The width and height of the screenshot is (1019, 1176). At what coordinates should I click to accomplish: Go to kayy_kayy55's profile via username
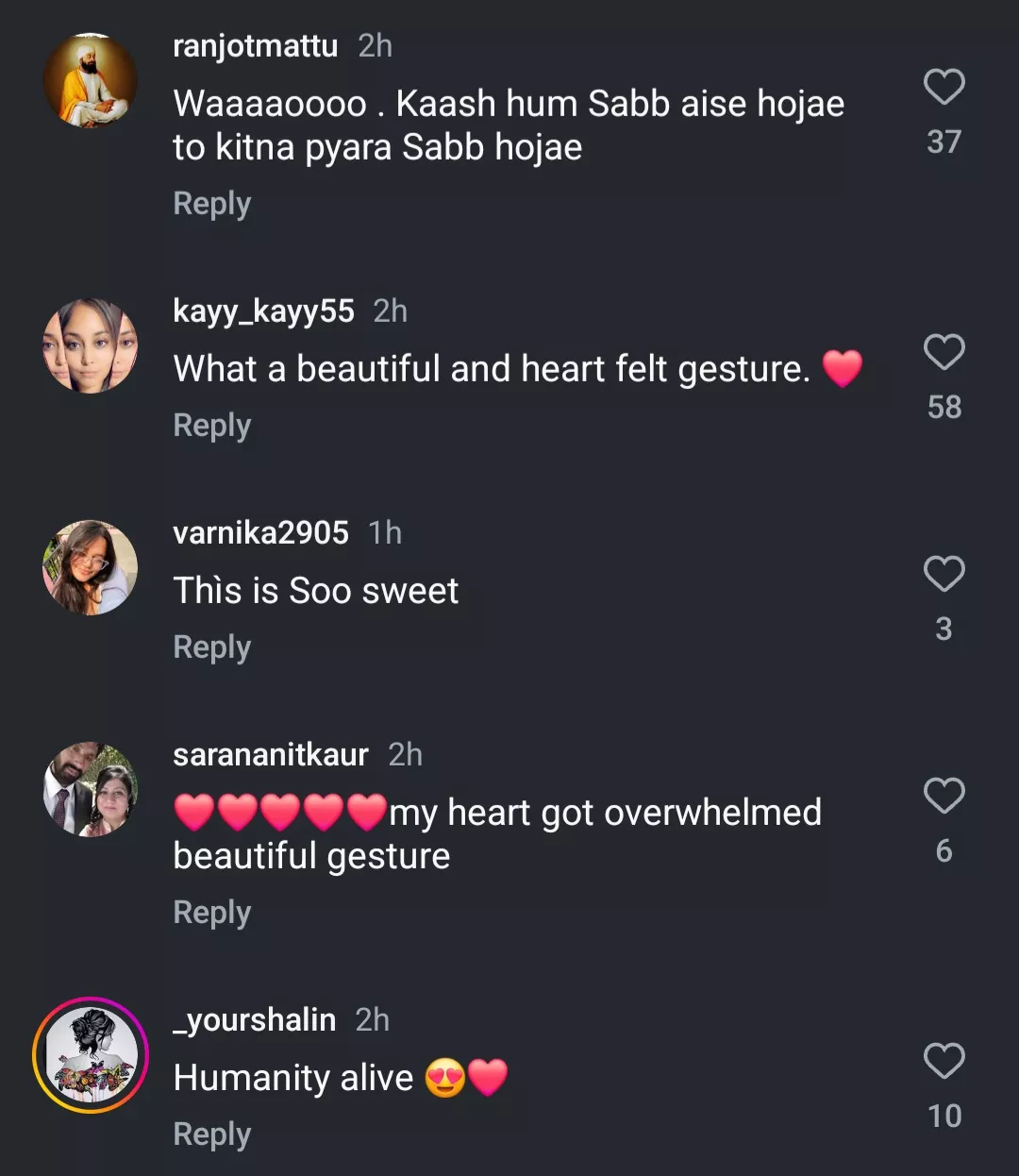click(x=263, y=311)
